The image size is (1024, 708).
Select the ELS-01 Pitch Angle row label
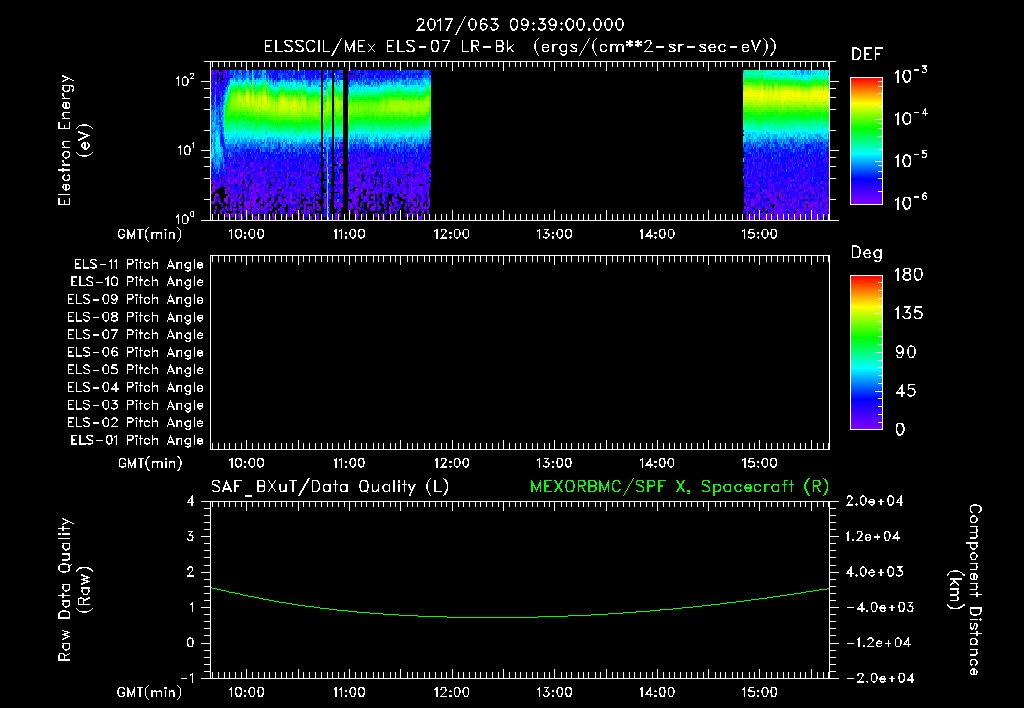click(x=137, y=440)
